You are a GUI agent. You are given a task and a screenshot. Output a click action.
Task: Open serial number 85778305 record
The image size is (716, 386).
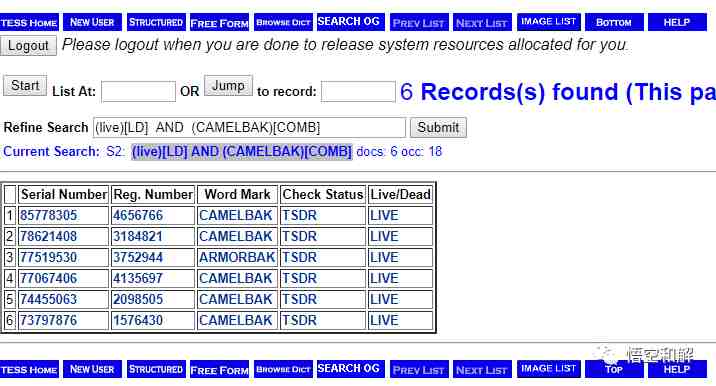click(48, 215)
